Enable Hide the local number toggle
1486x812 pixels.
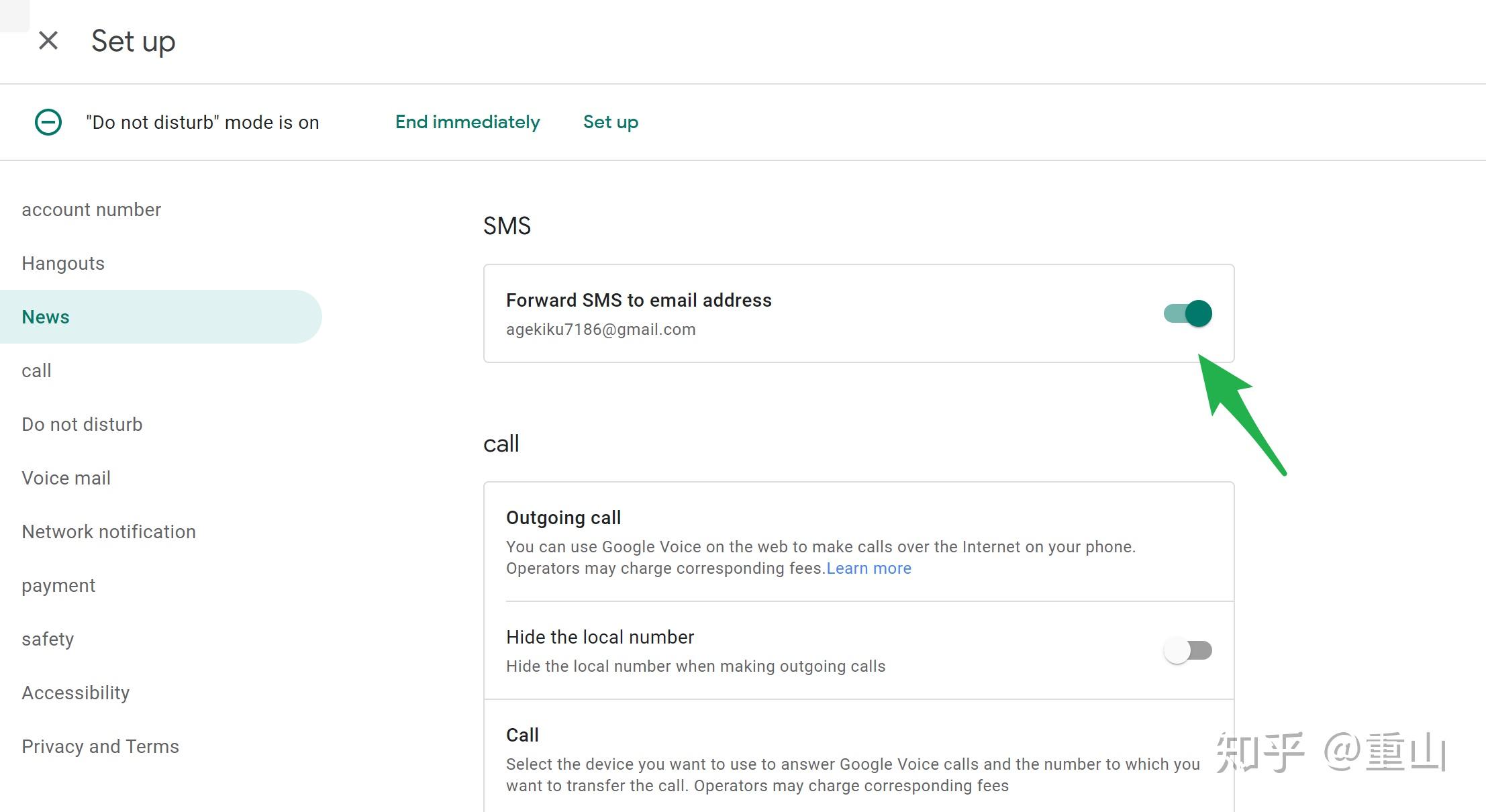tap(1187, 650)
